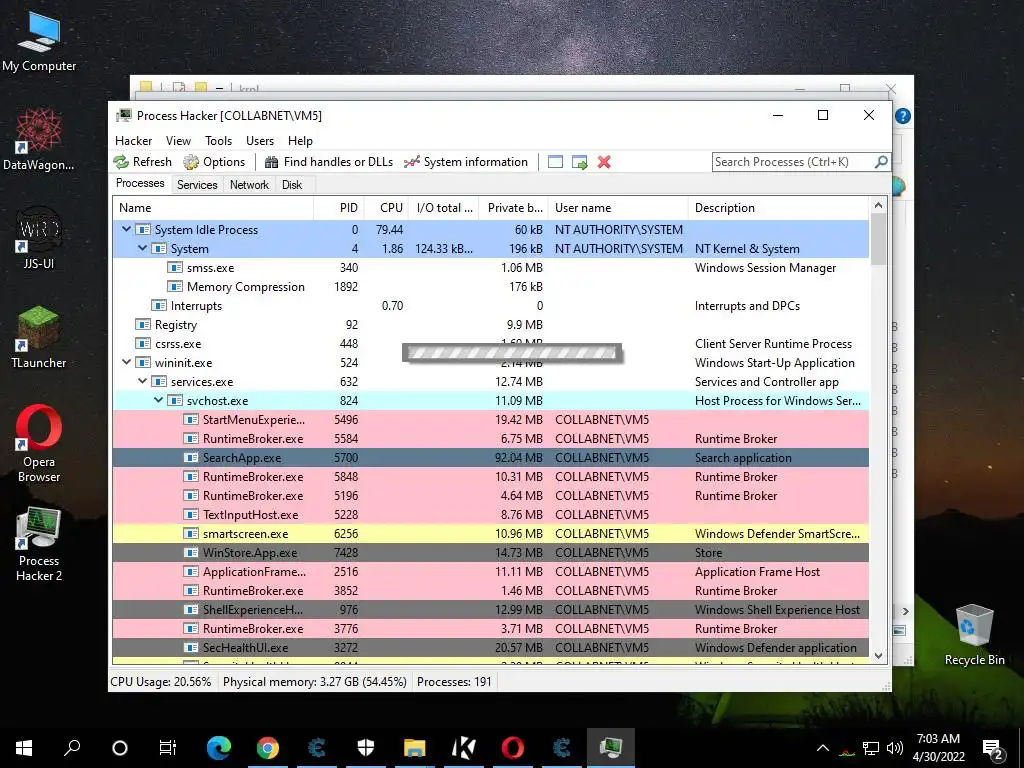
Task: Sort by the CPU column header
Action: 386,208
